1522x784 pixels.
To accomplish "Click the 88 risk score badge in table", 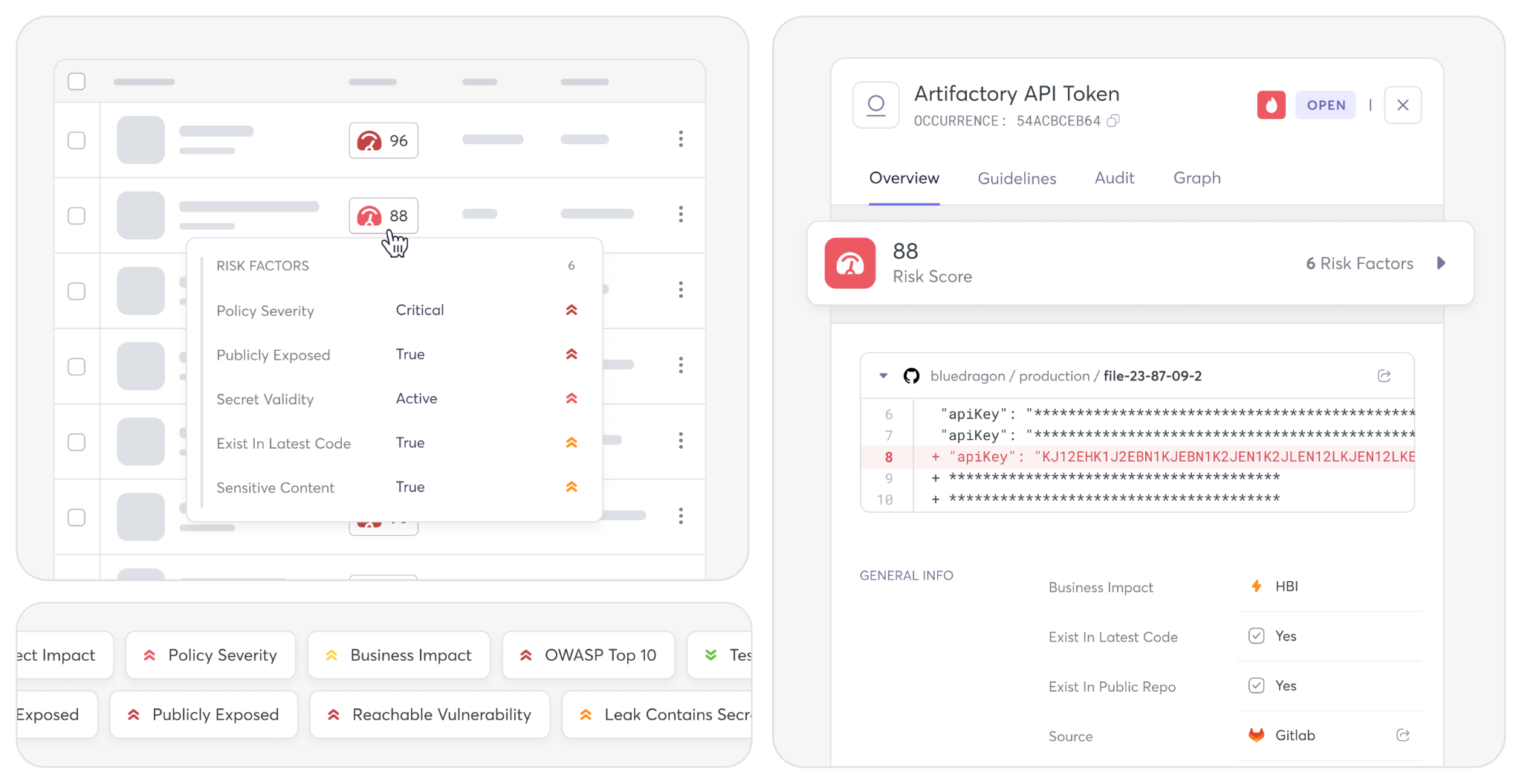I will point(383,216).
